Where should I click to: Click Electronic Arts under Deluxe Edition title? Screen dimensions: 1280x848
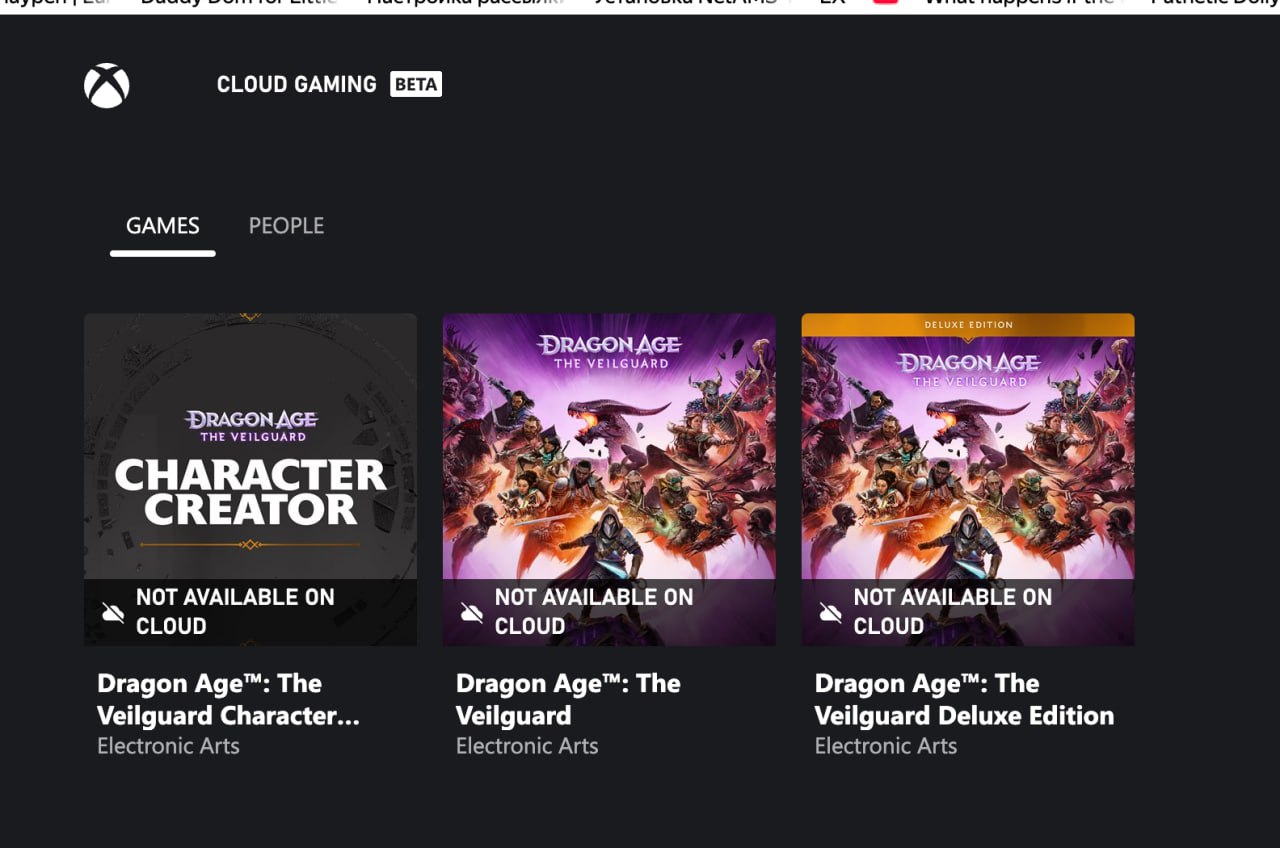coord(886,746)
